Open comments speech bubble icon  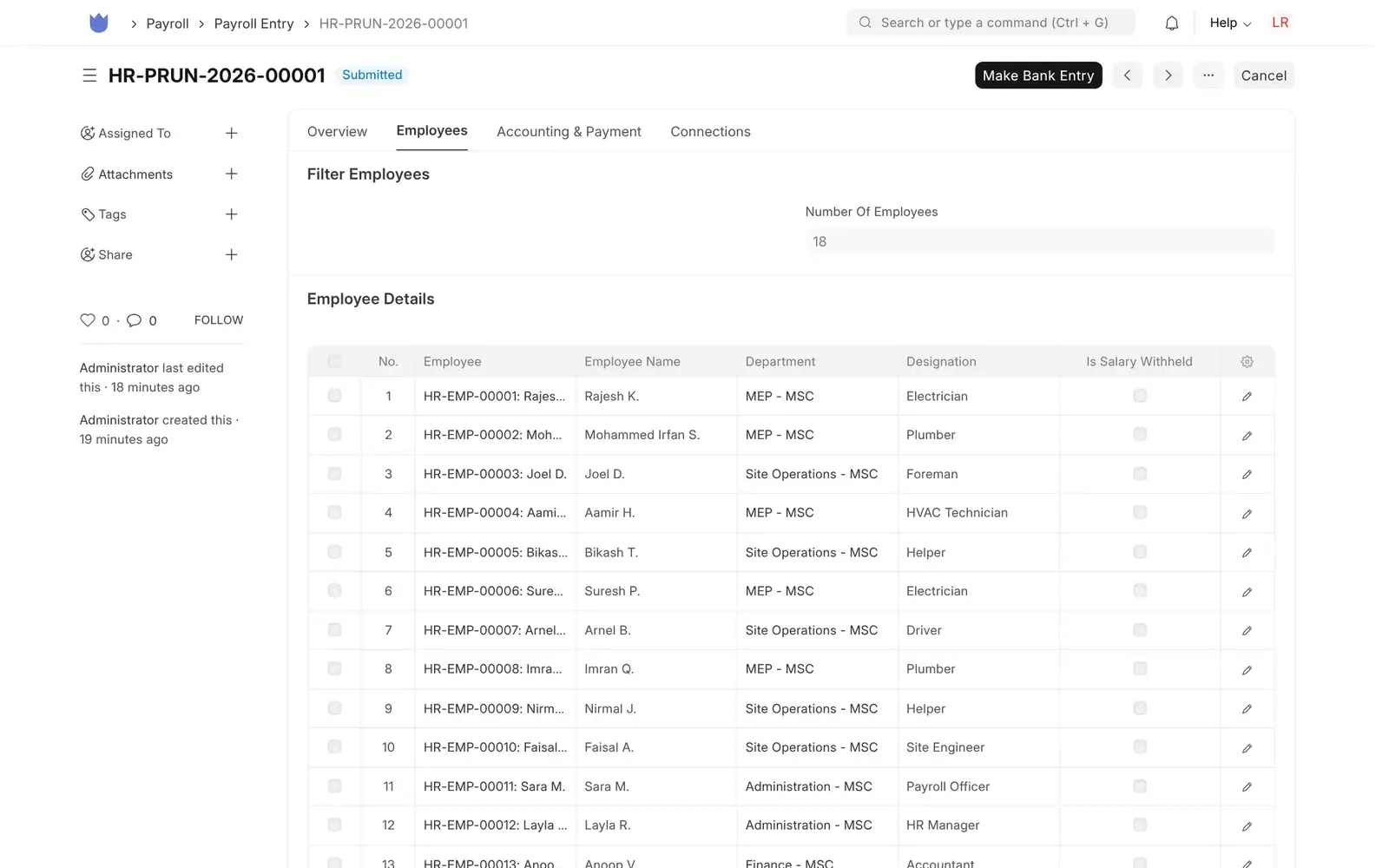[134, 320]
